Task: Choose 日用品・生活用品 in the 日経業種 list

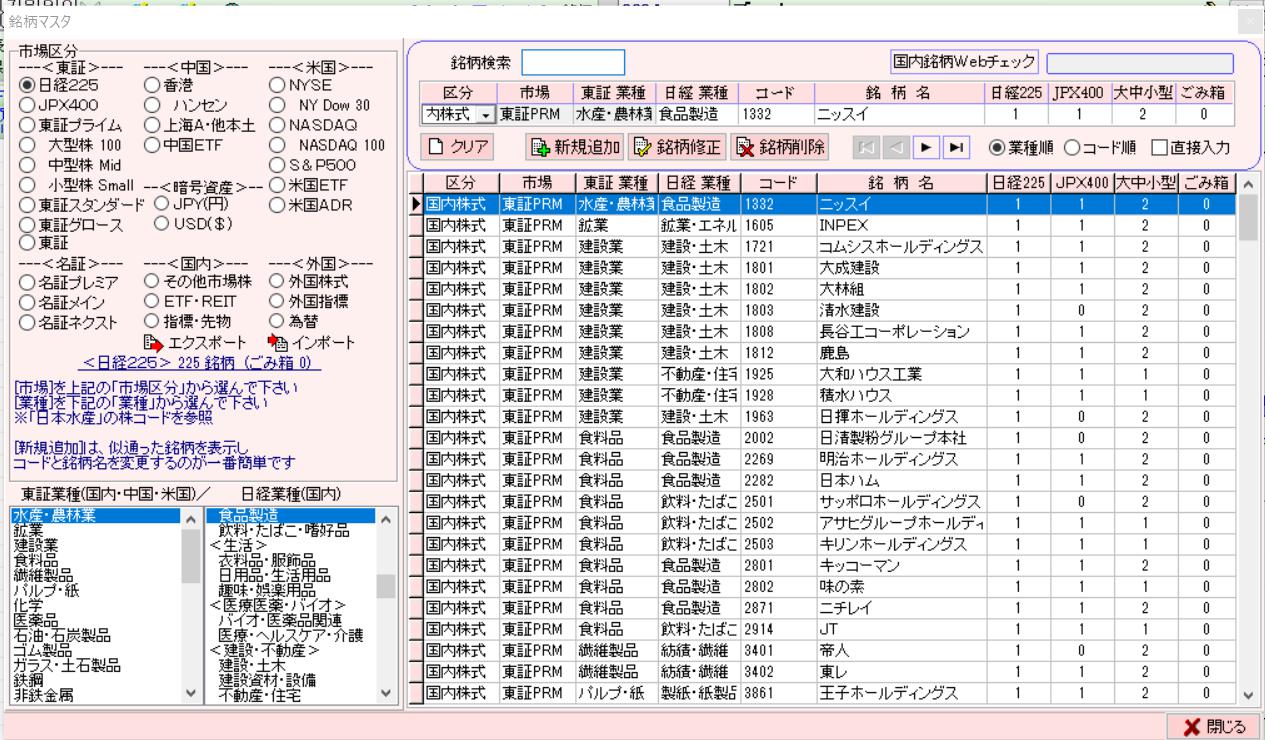Action: [x=272, y=575]
